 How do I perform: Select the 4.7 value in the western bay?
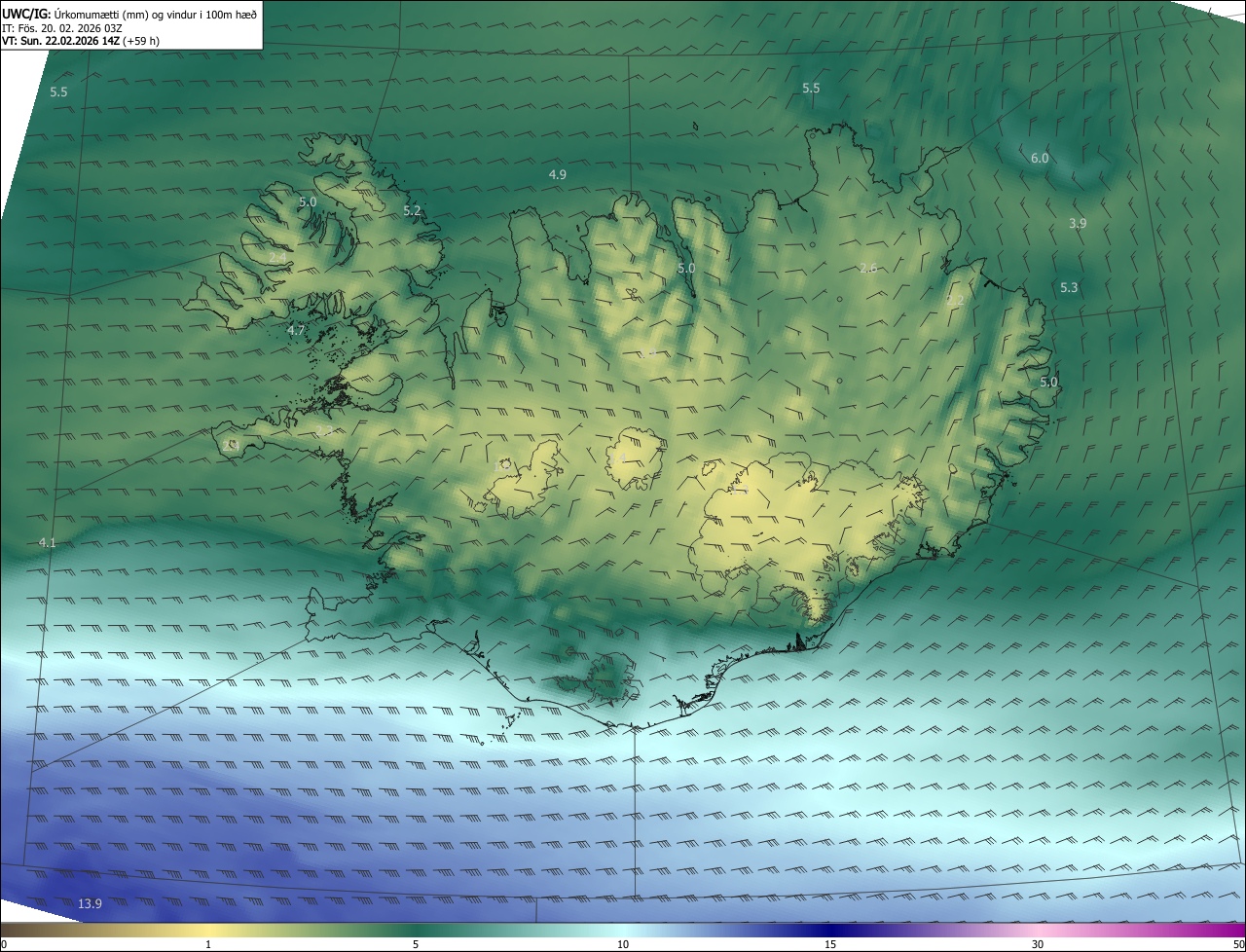[x=297, y=331]
